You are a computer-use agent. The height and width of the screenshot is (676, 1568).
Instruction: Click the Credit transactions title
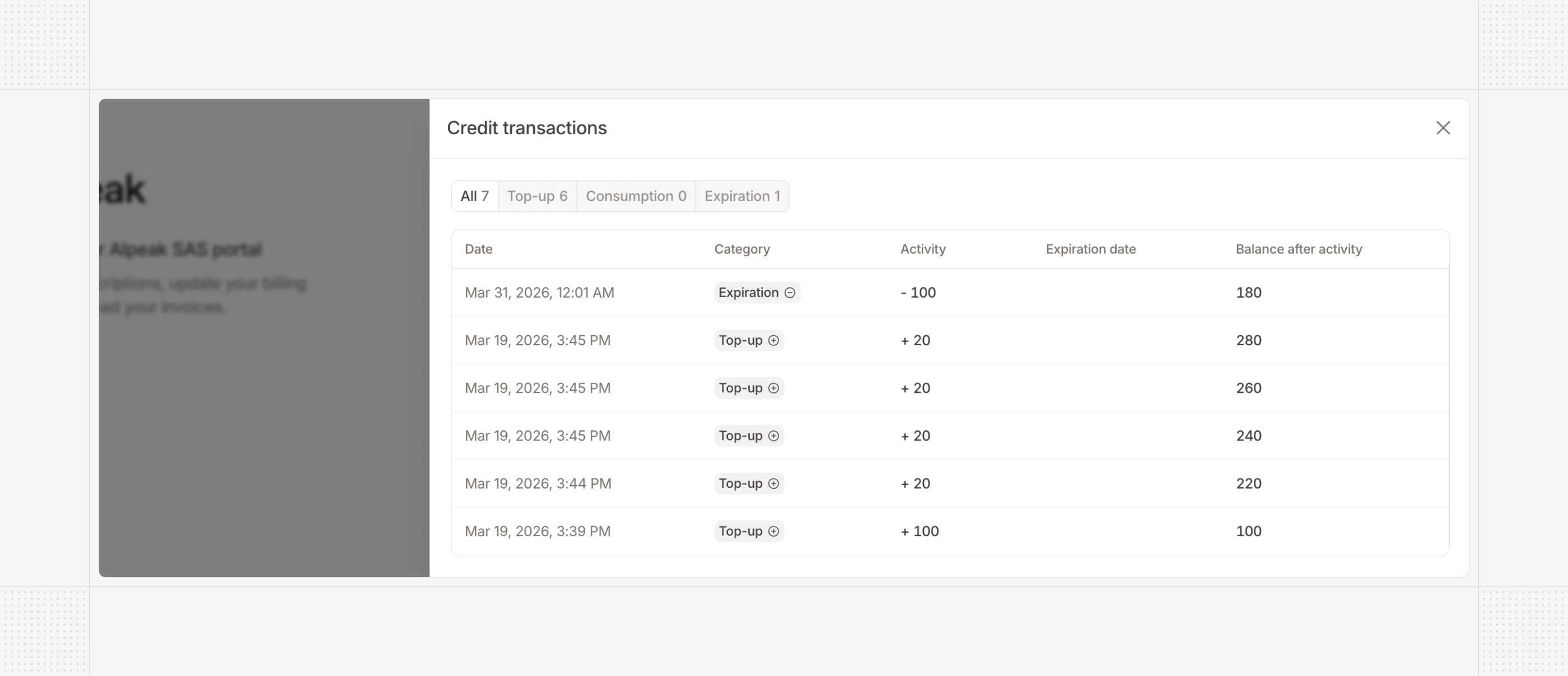526,128
